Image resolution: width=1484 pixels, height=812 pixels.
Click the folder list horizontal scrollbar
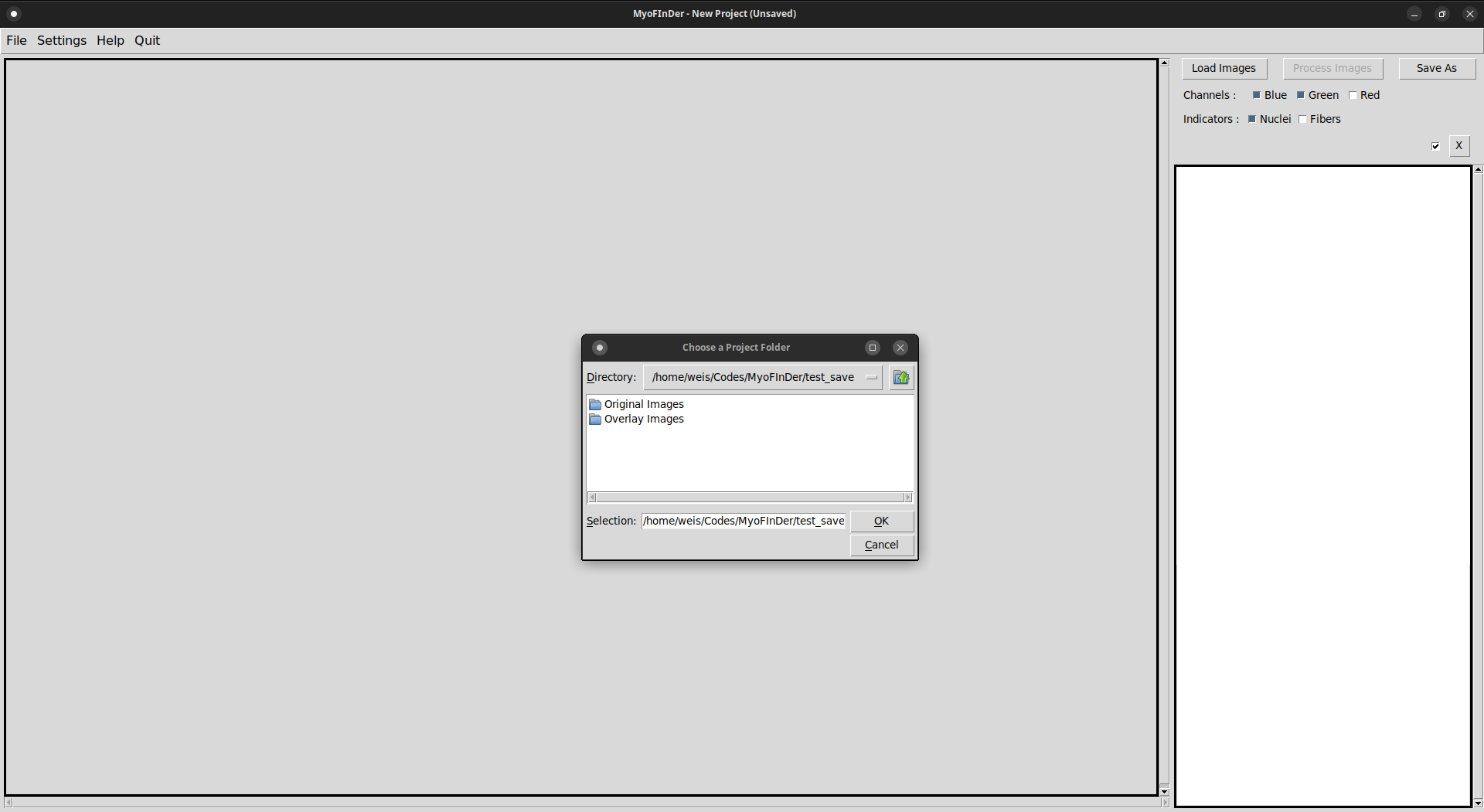[750, 498]
